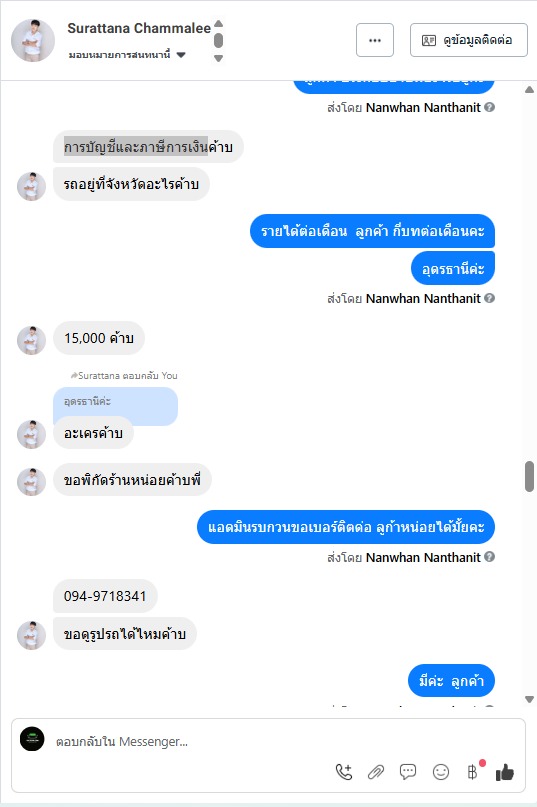Image resolution: width=537 pixels, height=807 pixels.
Task: Open the three-dots more options button
Action: 375,40
